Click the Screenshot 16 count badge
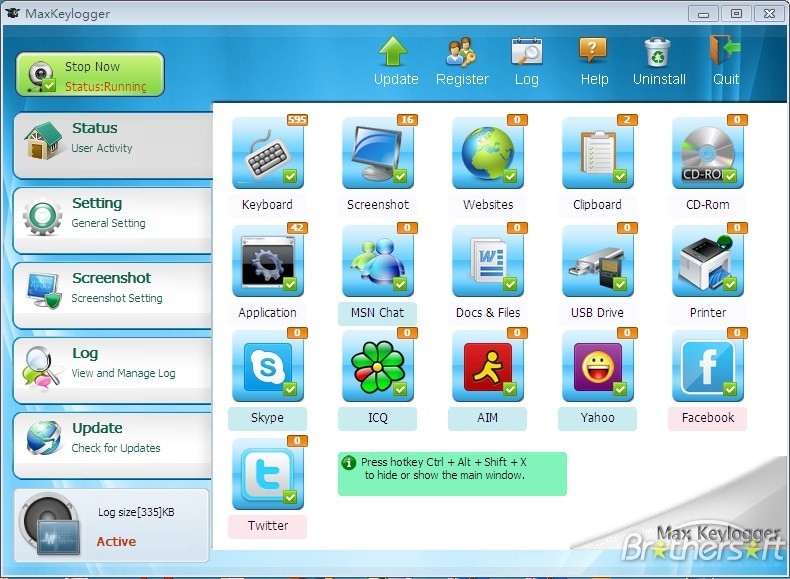The width and height of the screenshot is (790, 579). (x=407, y=120)
